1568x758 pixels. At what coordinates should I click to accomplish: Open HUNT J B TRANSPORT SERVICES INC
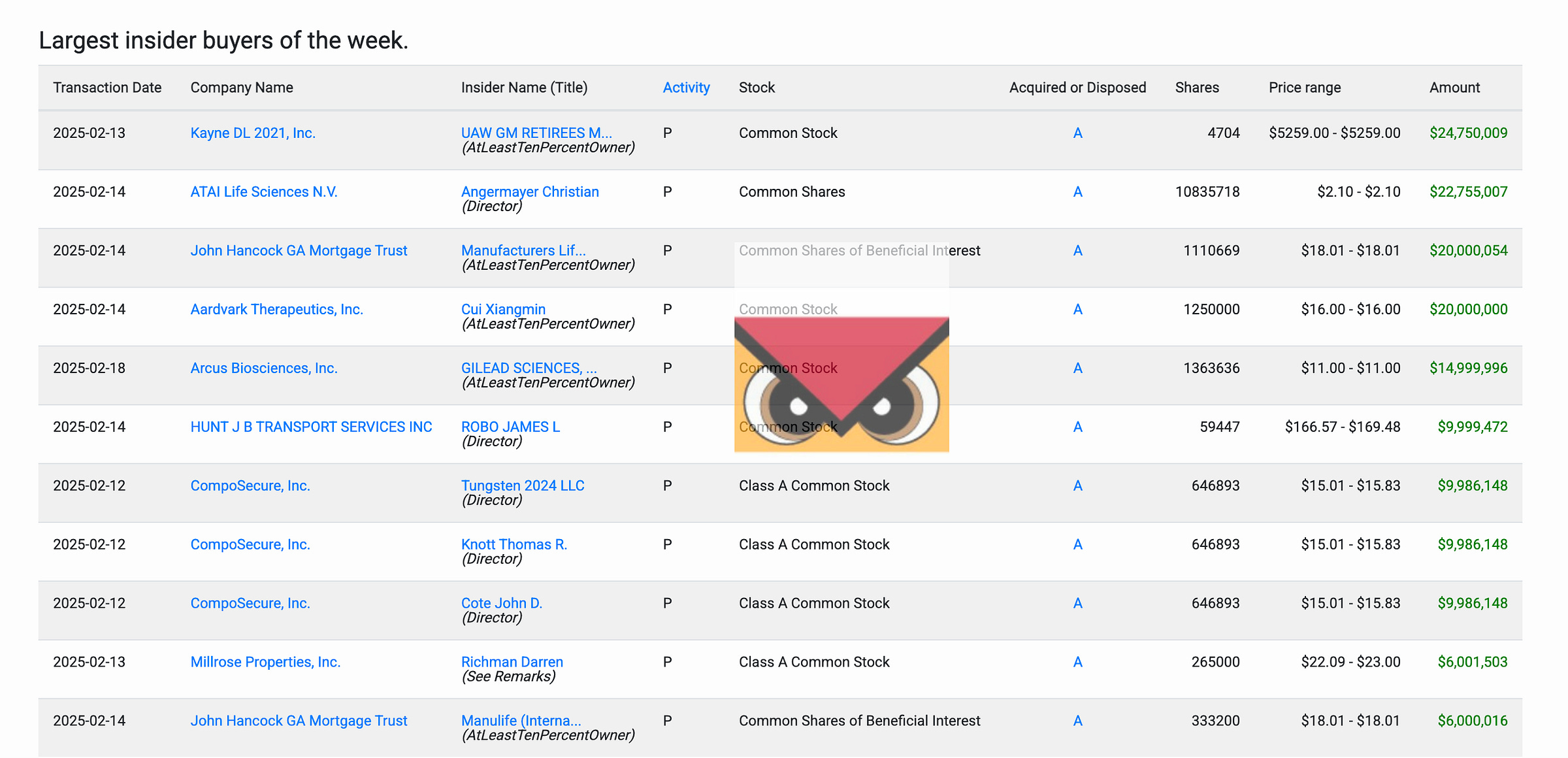click(311, 427)
